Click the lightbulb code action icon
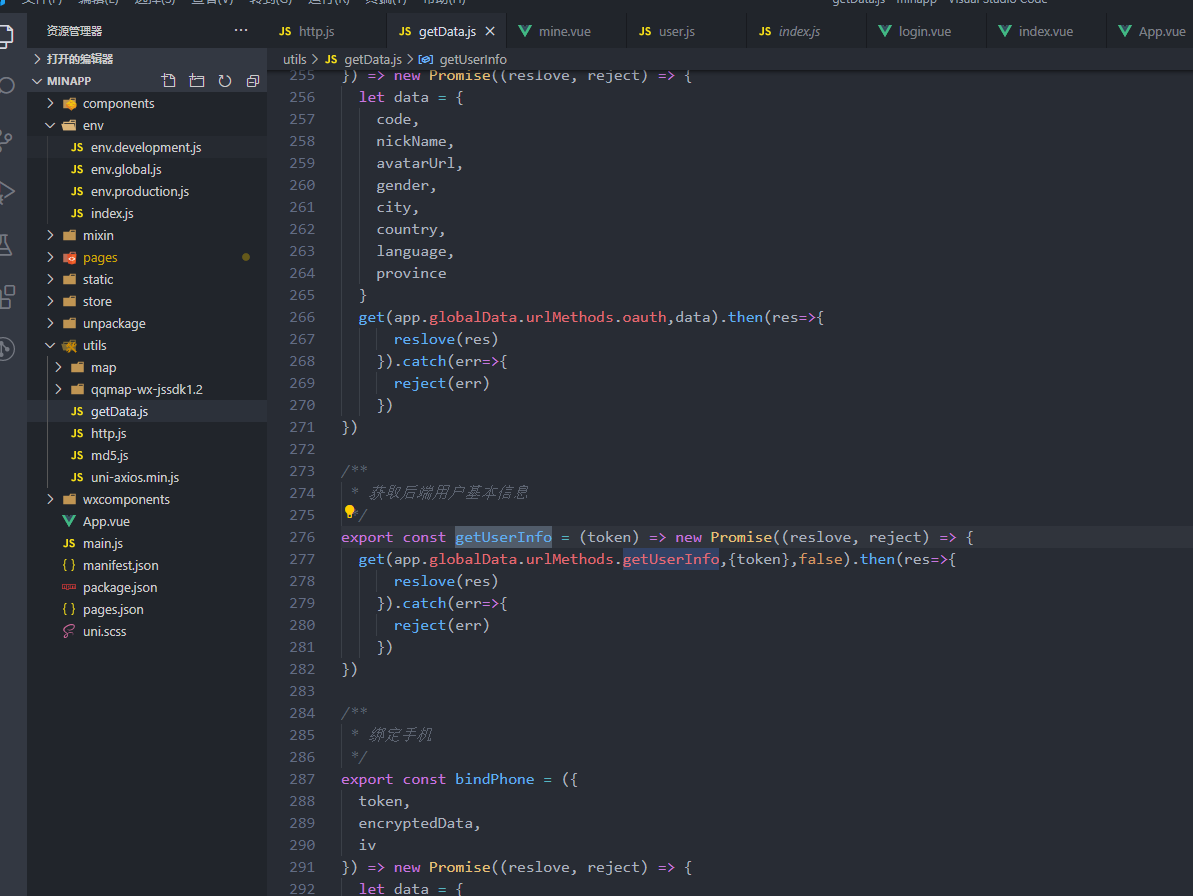The image size is (1193, 896). coord(349,512)
